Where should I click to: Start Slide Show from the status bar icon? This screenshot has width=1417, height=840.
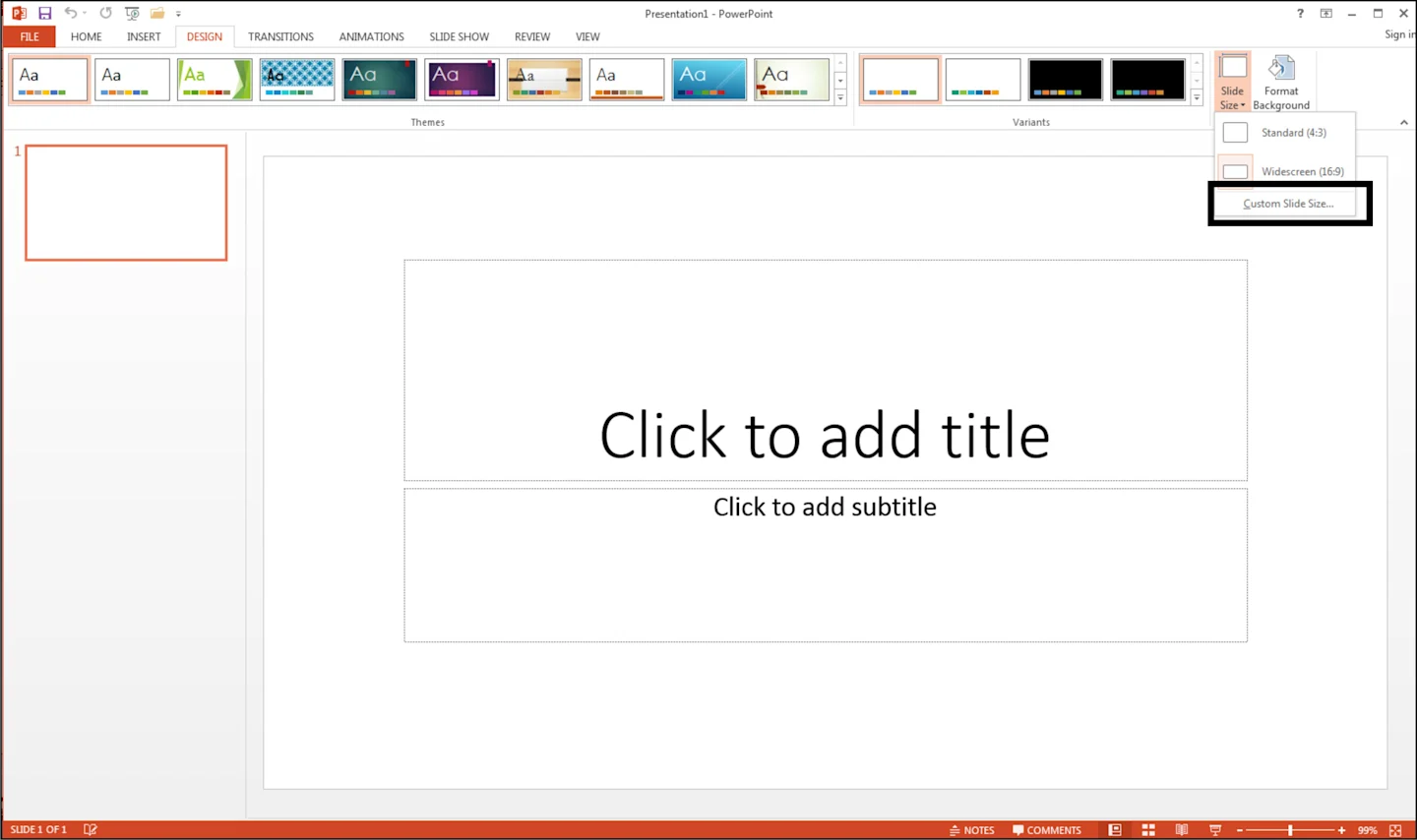[1214, 829]
